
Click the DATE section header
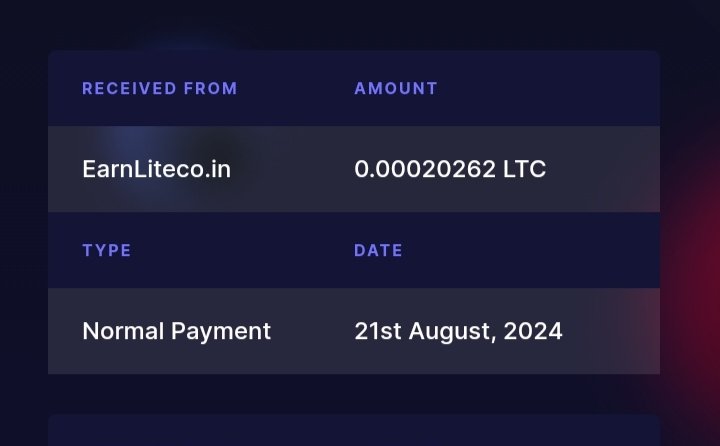(378, 250)
